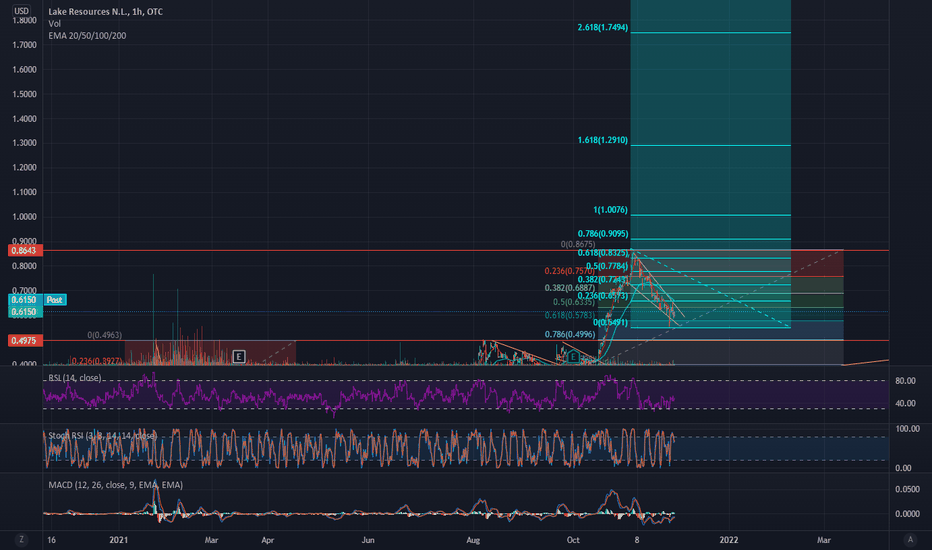Click the 0.0500 MACD scale value
This screenshot has height=550, width=932.
[907, 489]
